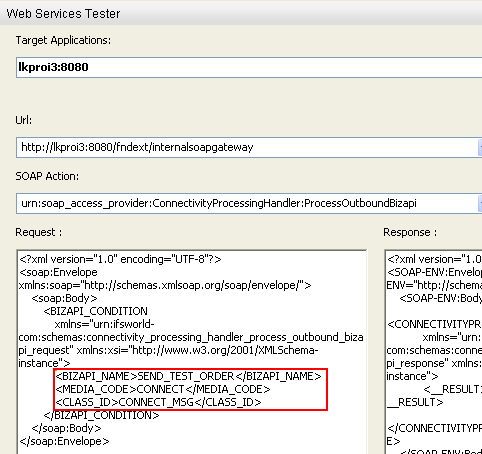Click the BIZAPI_NAME line in Request
This screenshot has height=454, width=482.
point(188,376)
